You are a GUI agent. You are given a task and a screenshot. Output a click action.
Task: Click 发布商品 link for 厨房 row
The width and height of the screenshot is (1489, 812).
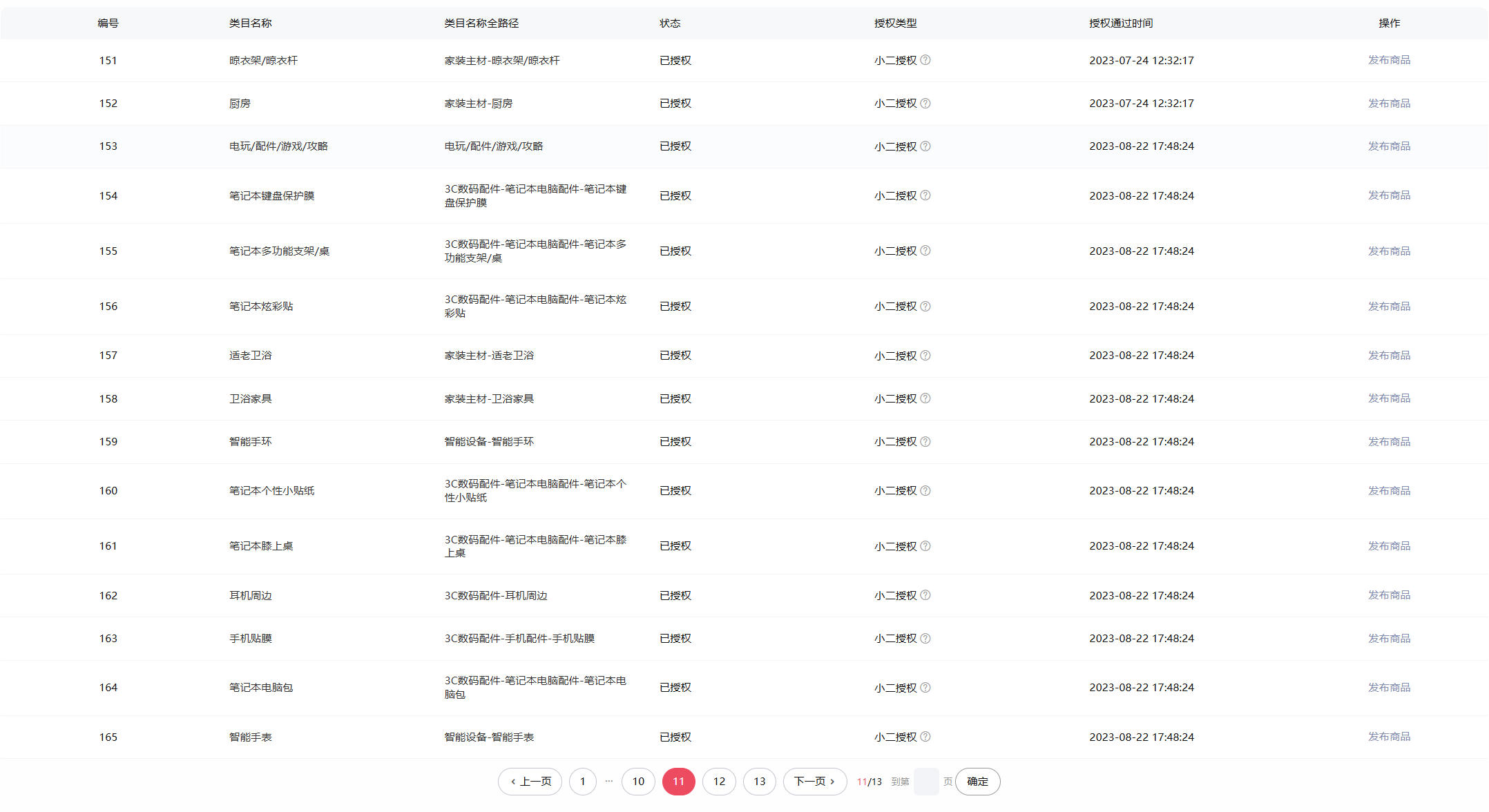(1389, 104)
